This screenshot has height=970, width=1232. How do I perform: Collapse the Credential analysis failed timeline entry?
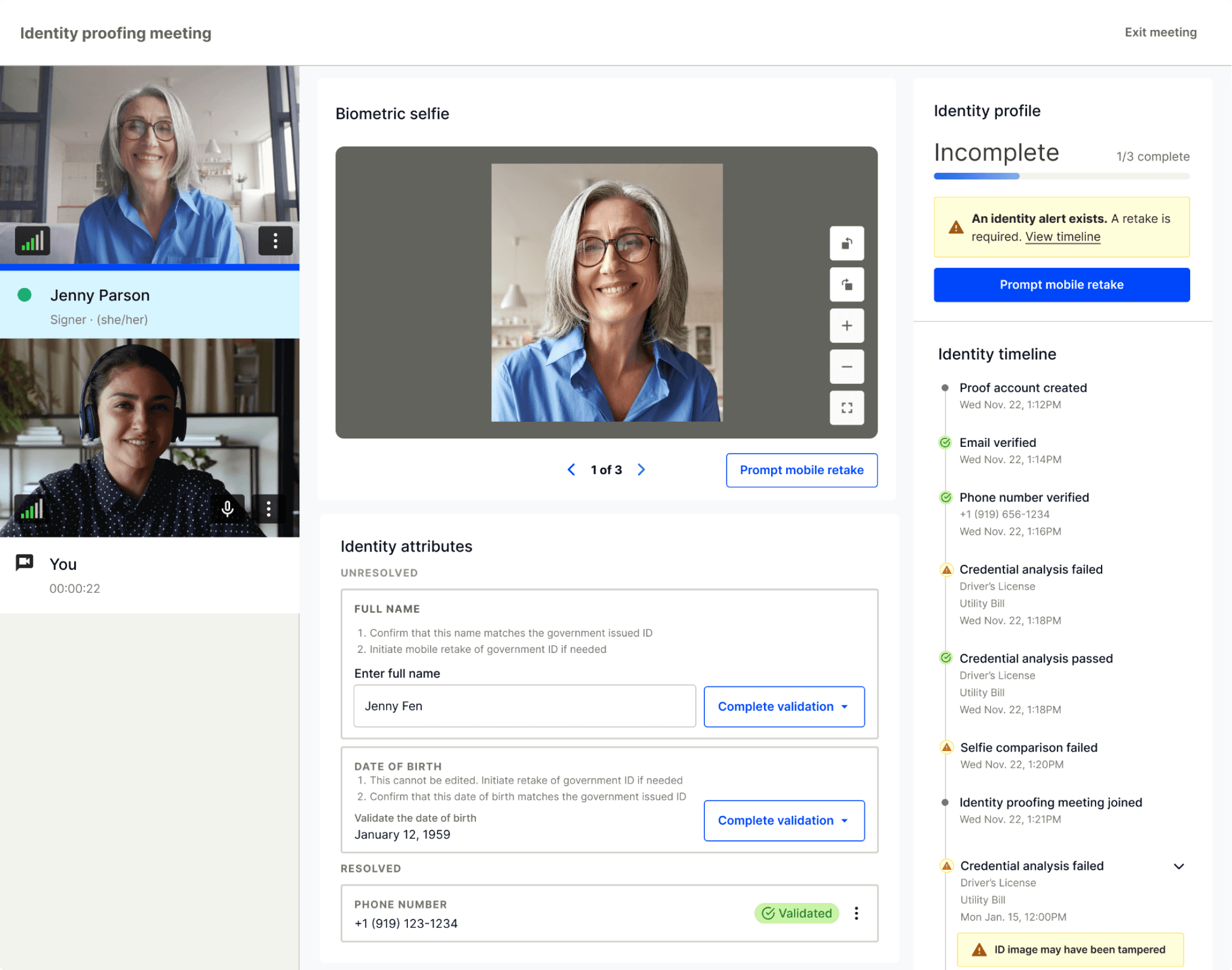(1179, 866)
